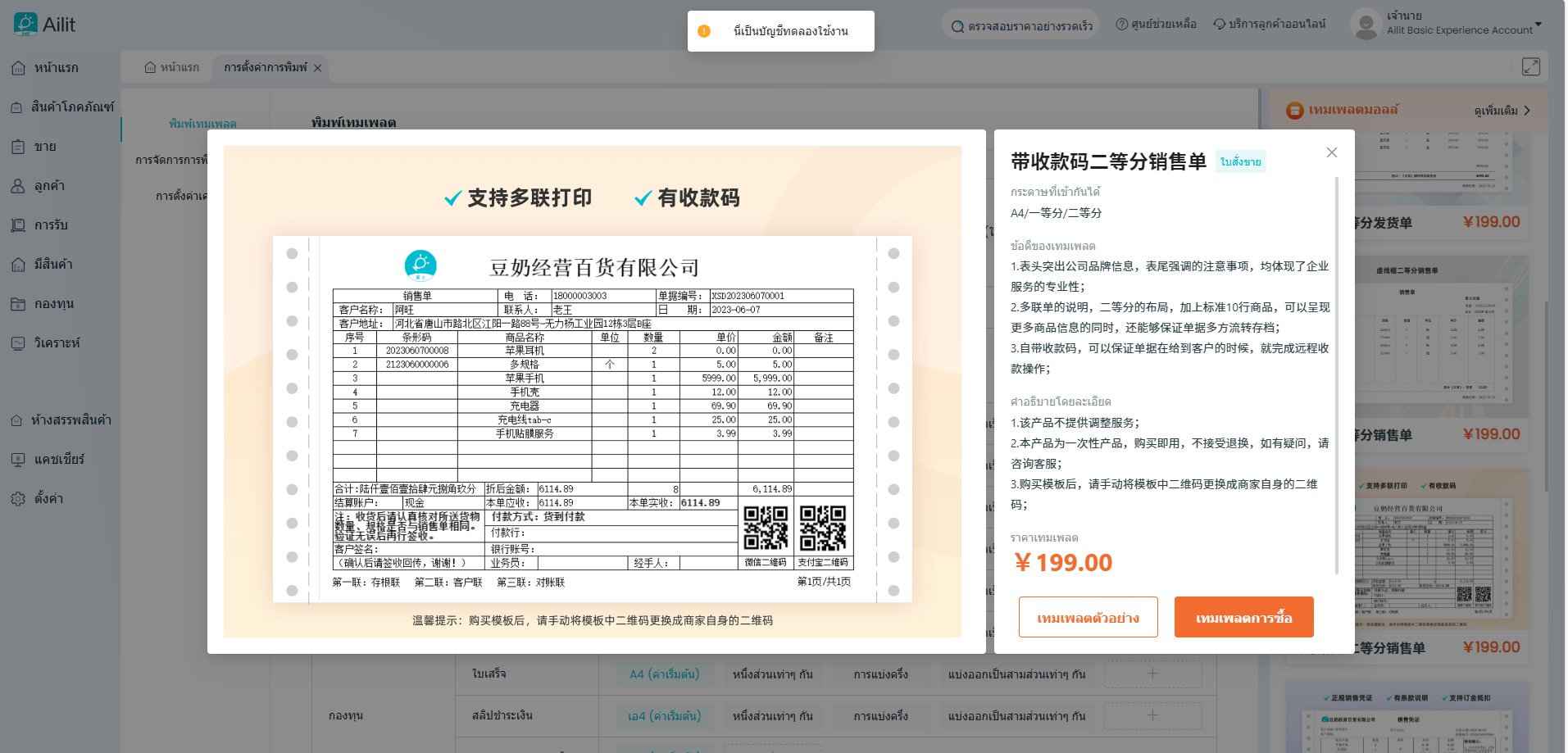
Task: Close the การตั้งค่าการพิมพ์ tab
Action: [318, 68]
